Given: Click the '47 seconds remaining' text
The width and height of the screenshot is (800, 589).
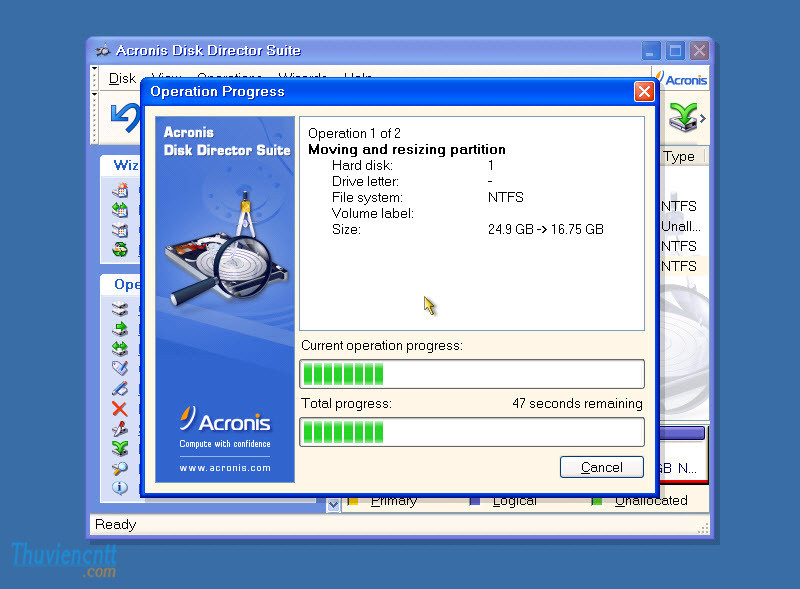Looking at the screenshot, I should point(578,403).
